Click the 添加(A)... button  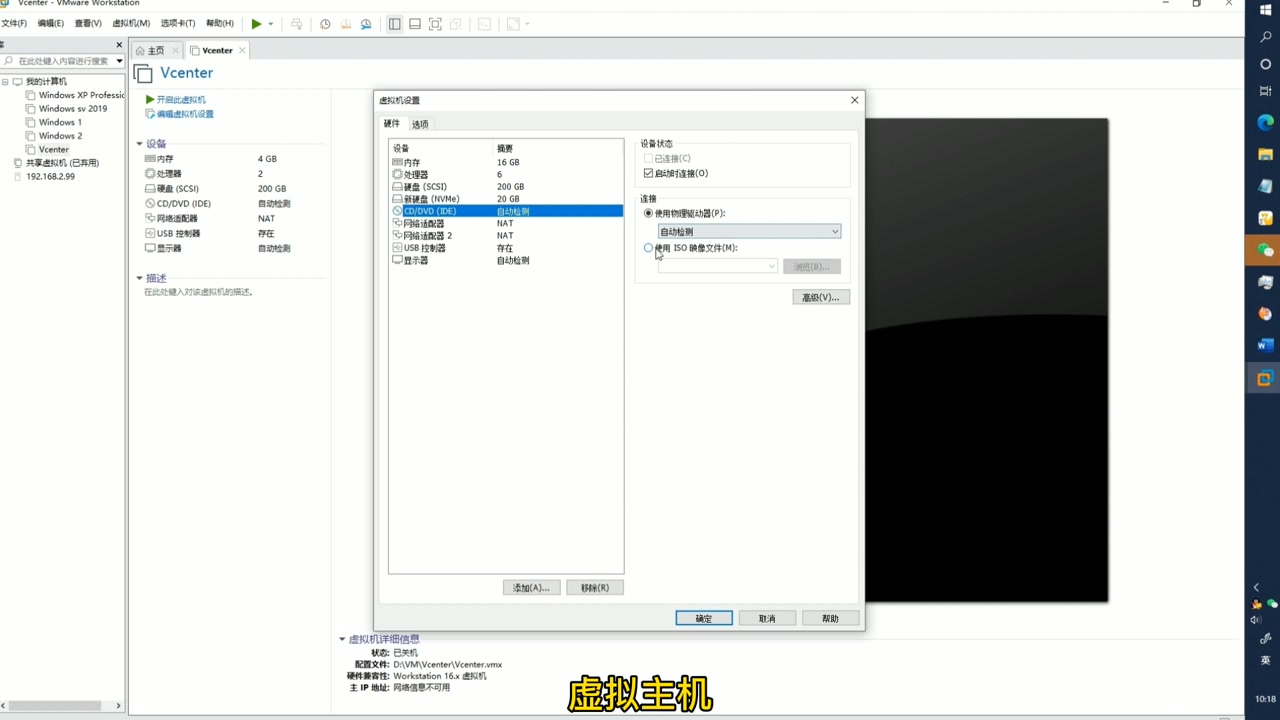point(531,587)
